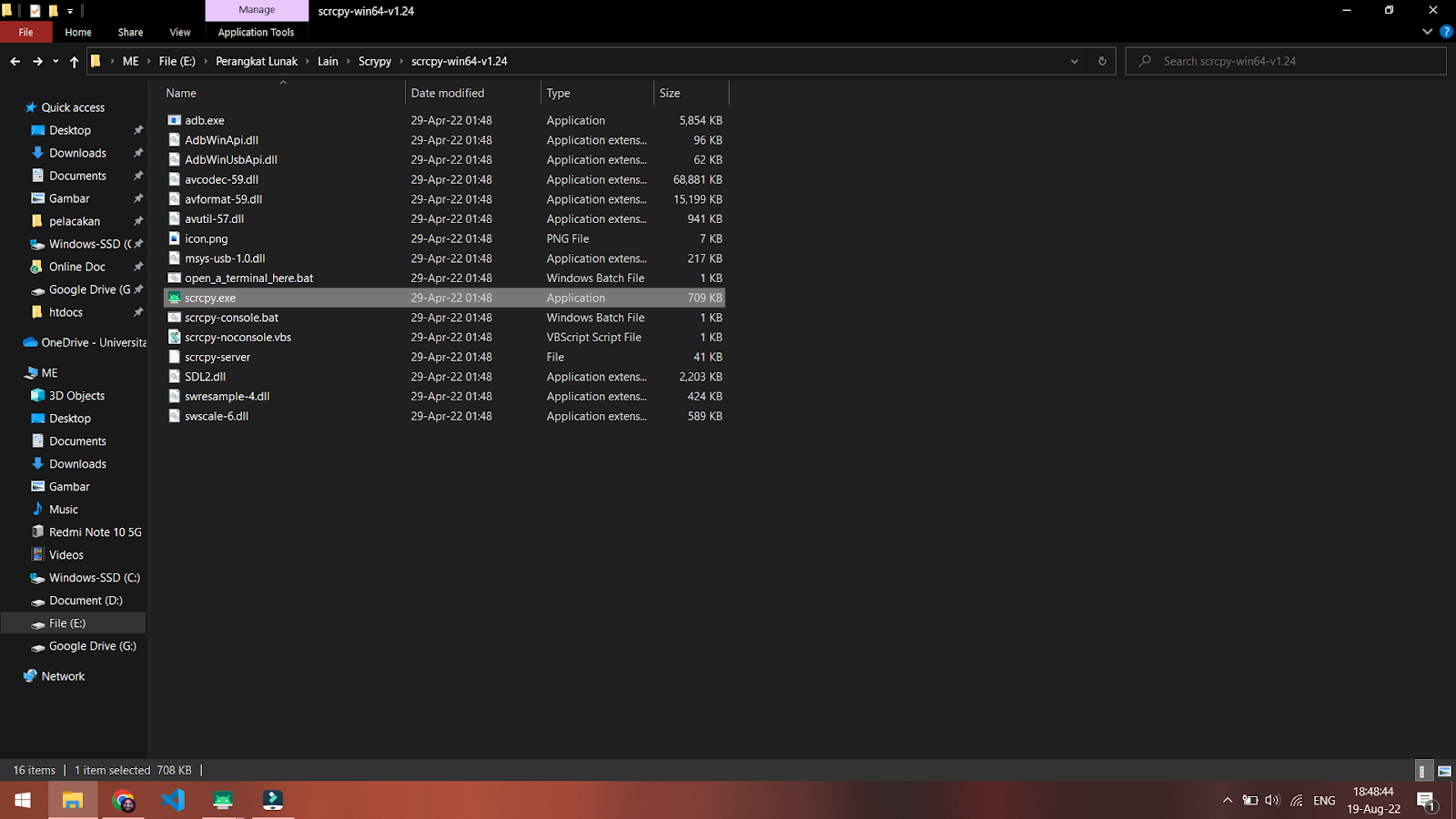1456x819 pixels.
Task: Expand the ribbon with the chevron
Action: 1427,32
